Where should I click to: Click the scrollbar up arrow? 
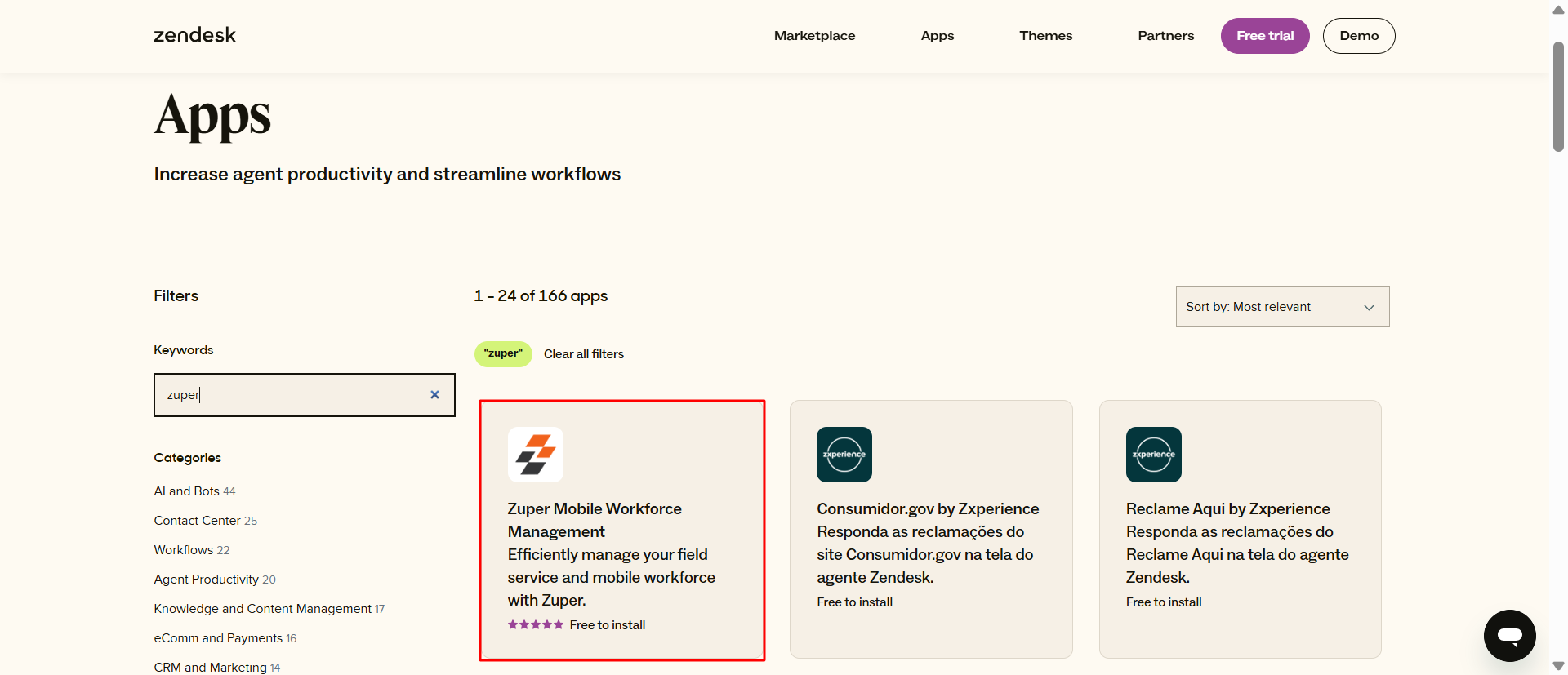point(1558,10)
